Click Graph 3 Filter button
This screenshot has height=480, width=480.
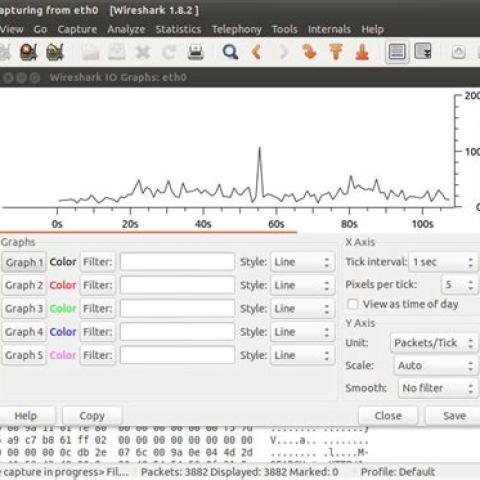tap(98, 309)
